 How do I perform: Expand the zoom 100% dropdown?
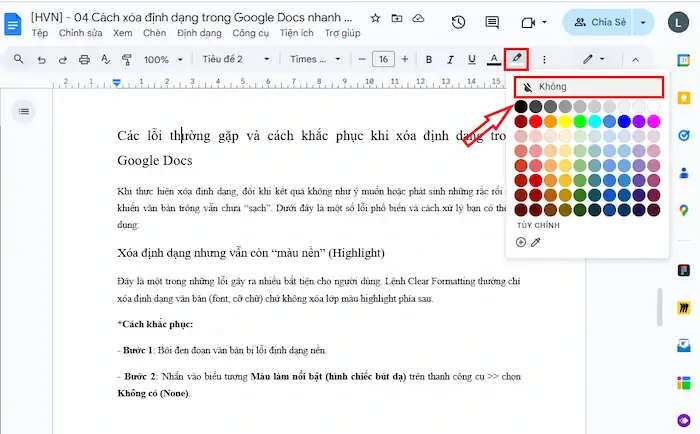pyautogui.click(x=161, y=60)
